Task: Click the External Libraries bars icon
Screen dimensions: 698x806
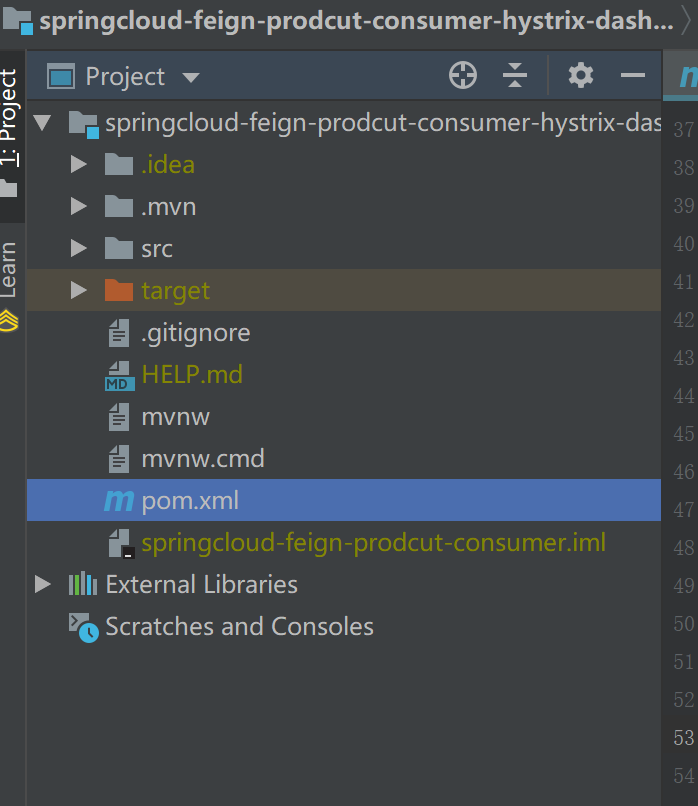Action: tap(83, 584)
